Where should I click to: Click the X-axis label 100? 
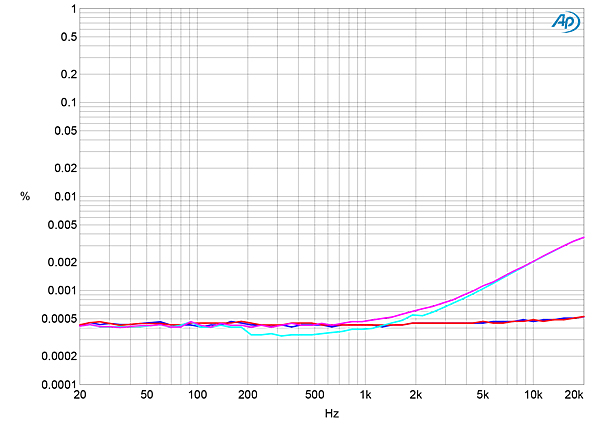tap(197, 395)
